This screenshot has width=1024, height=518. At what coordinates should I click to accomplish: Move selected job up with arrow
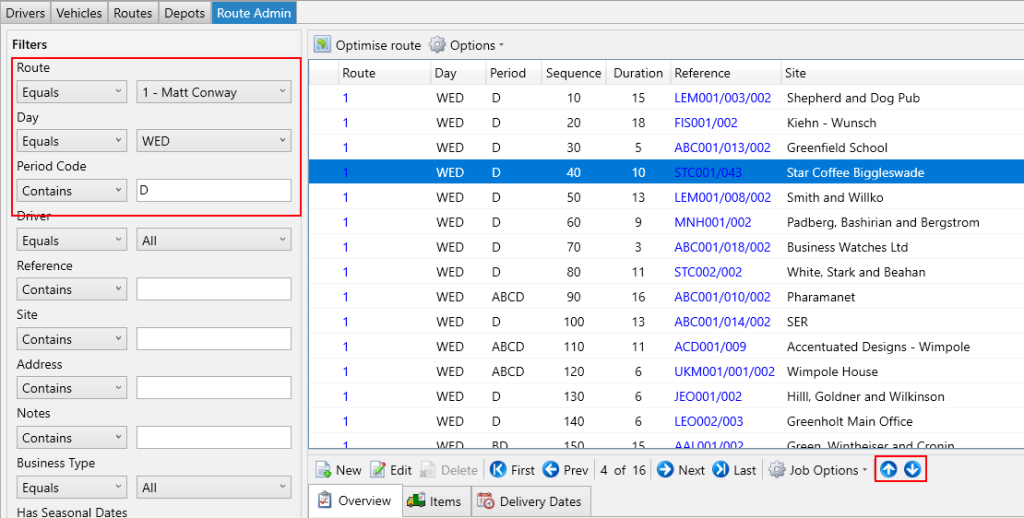[x=888, y=469]
